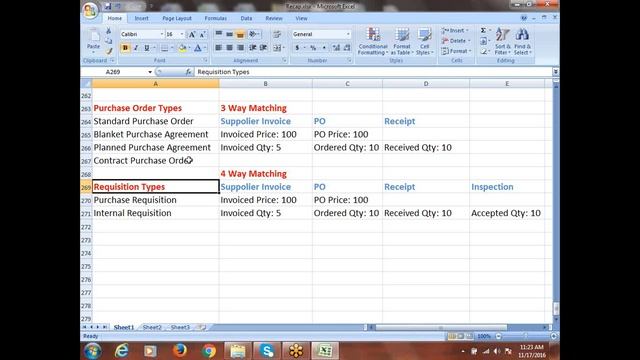The image size is (640, 360).
Task: Set Top Align for cell
Action: pos(219,34)
